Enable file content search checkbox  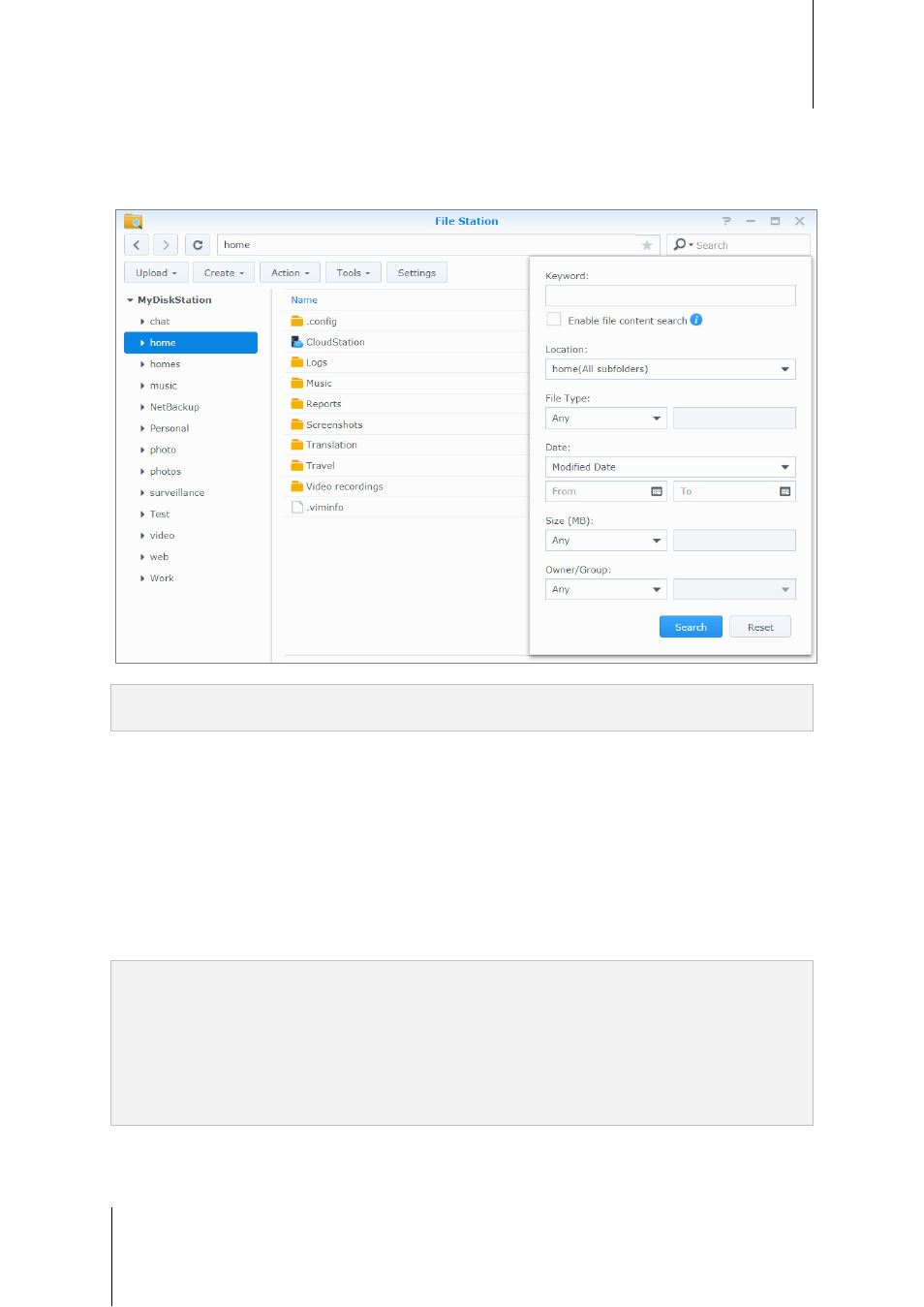tap(554, 320)
